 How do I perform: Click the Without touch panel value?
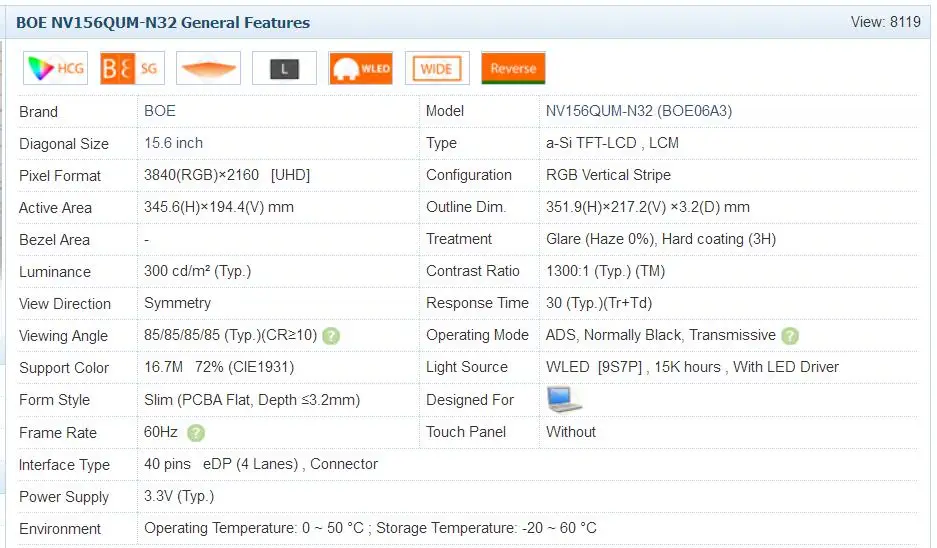(x=571, y=432)
